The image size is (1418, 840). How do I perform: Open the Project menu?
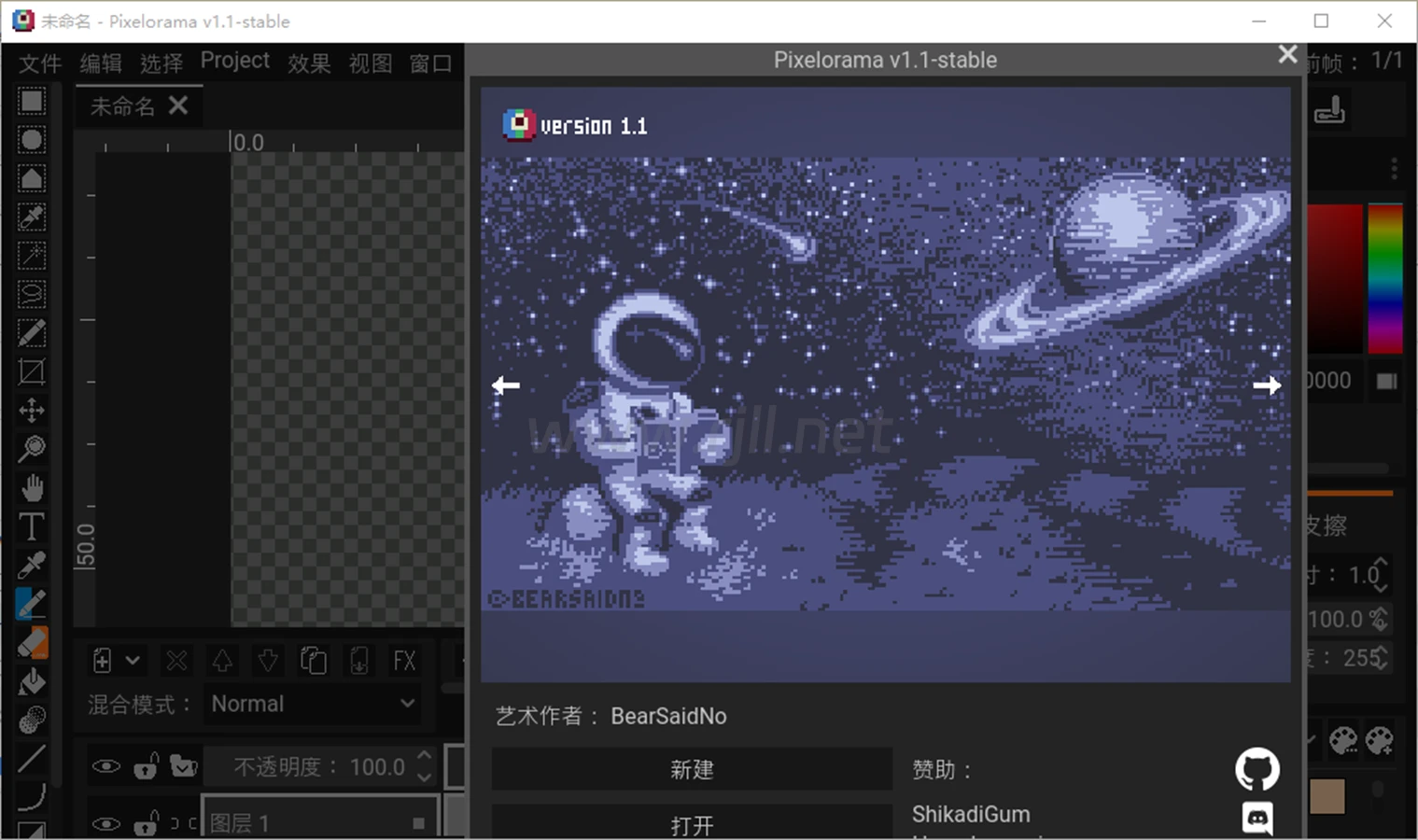click(234, 61)
